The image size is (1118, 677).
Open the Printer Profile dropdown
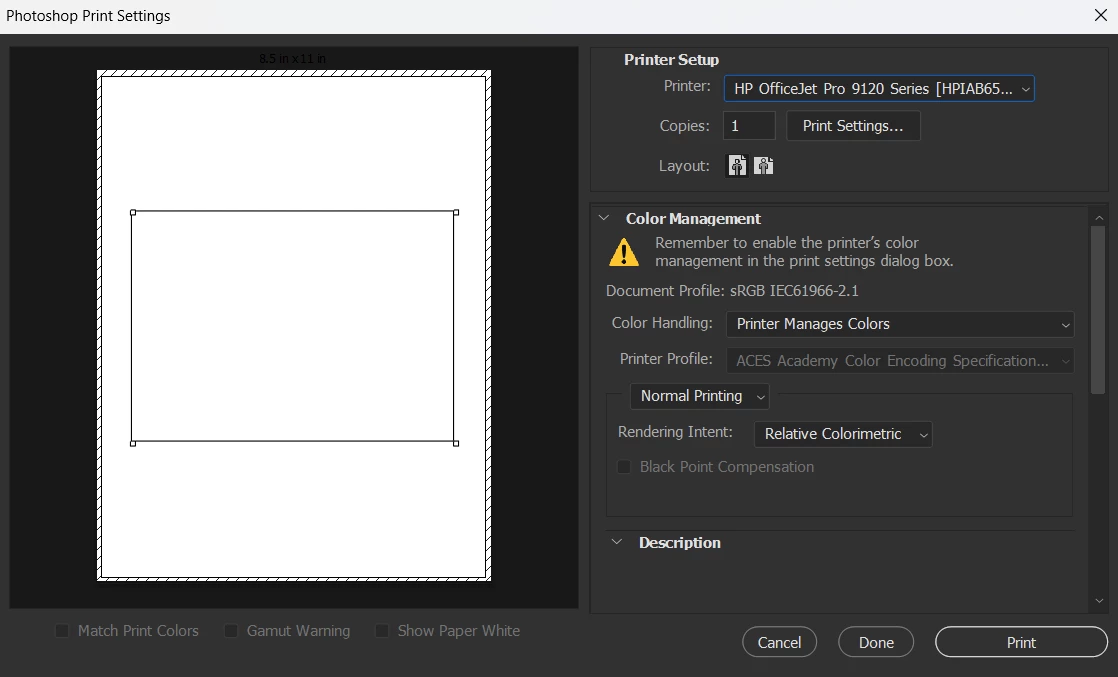900,360
